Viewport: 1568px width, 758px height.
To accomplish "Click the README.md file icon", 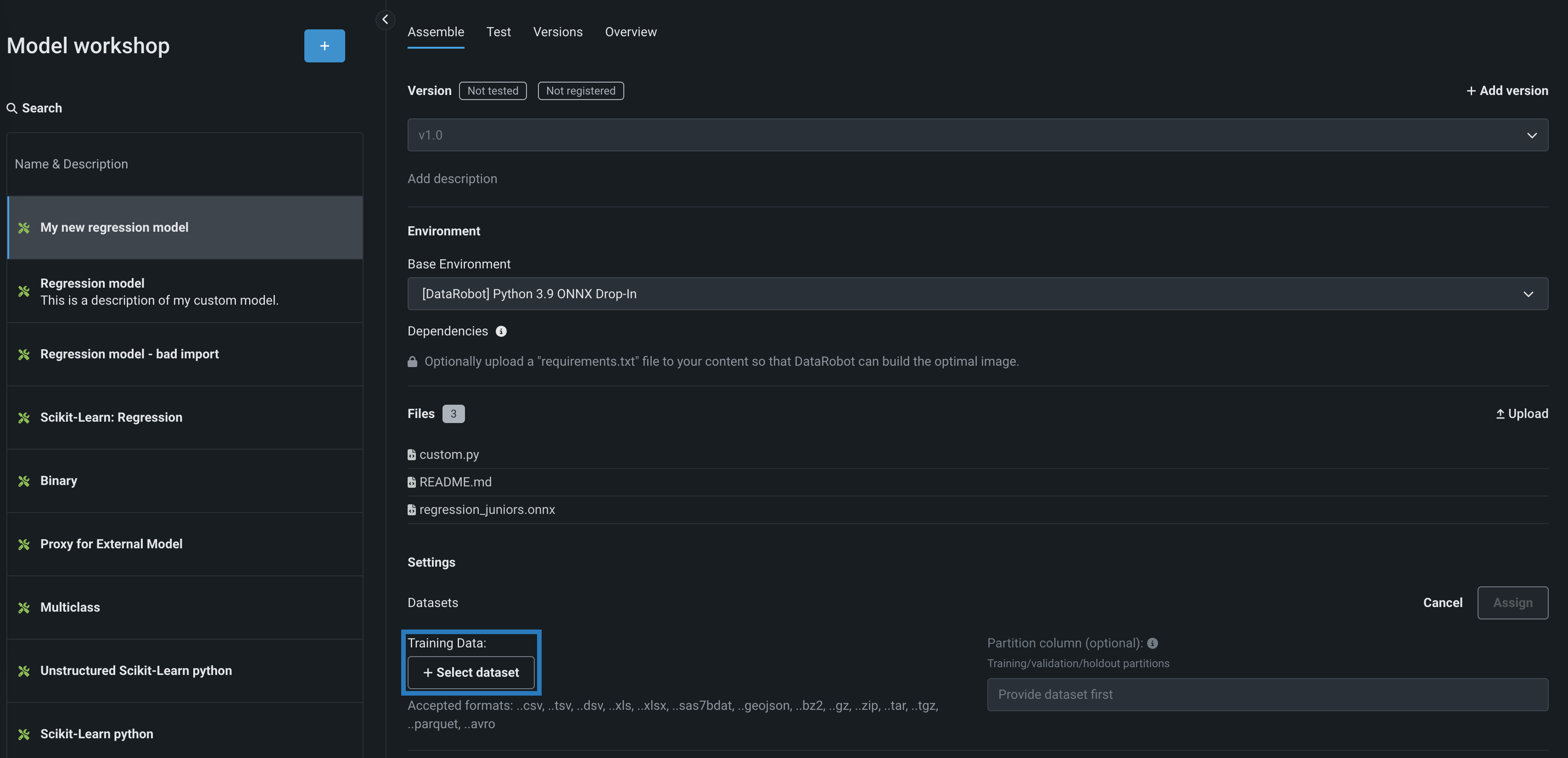I will point(411,482).
